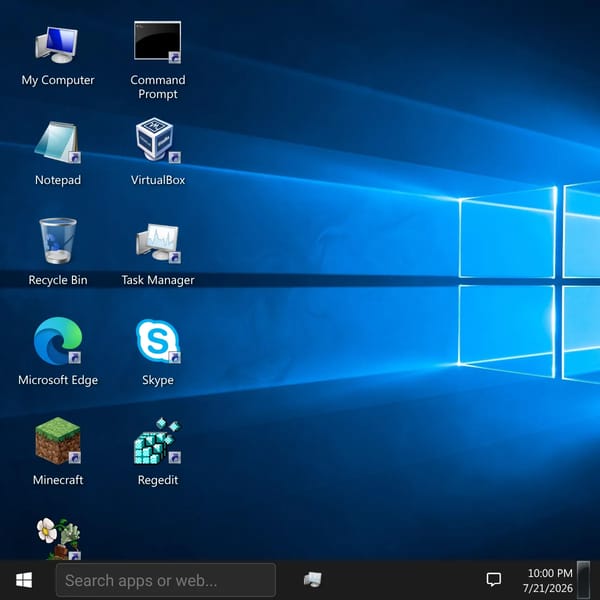Click the Recycle Bin label text
The width and height of the screenshot is (600, 600).
tap(58, 280)
